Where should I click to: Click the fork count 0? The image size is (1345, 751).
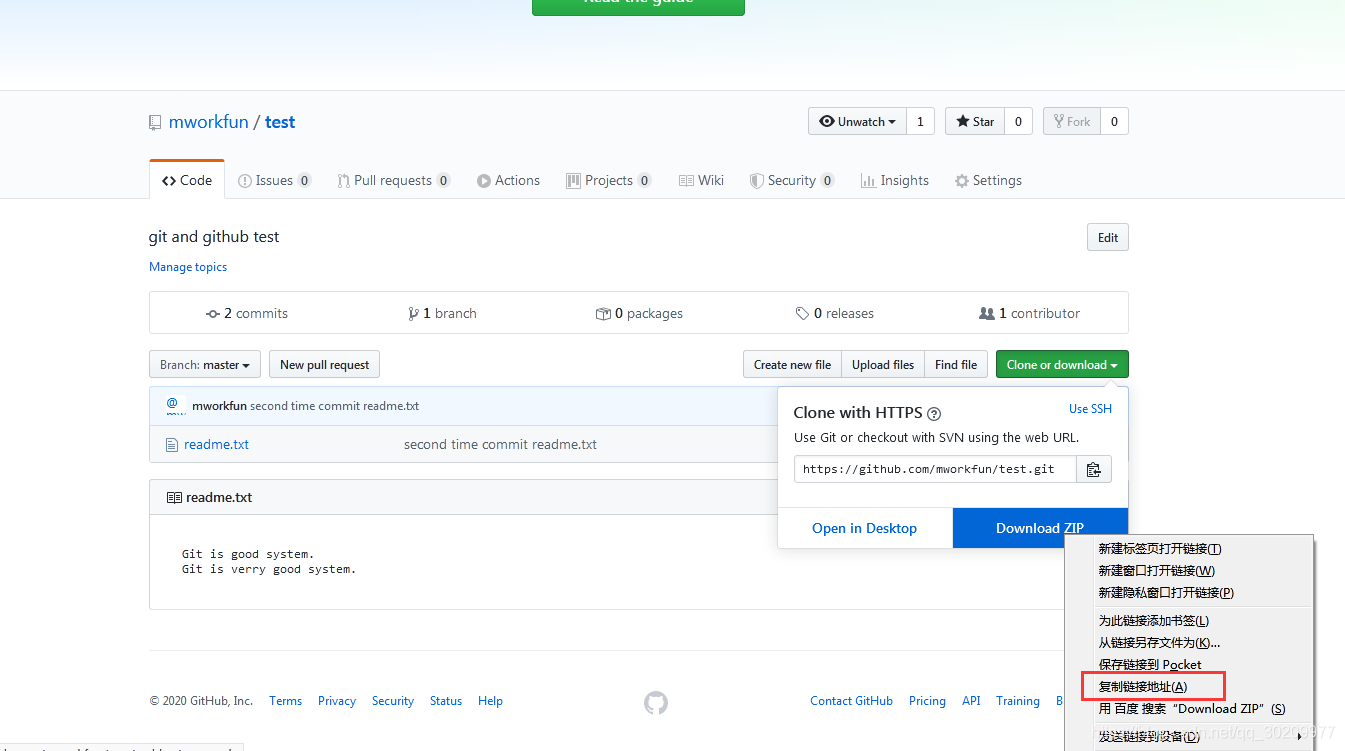coord(1114,122)
